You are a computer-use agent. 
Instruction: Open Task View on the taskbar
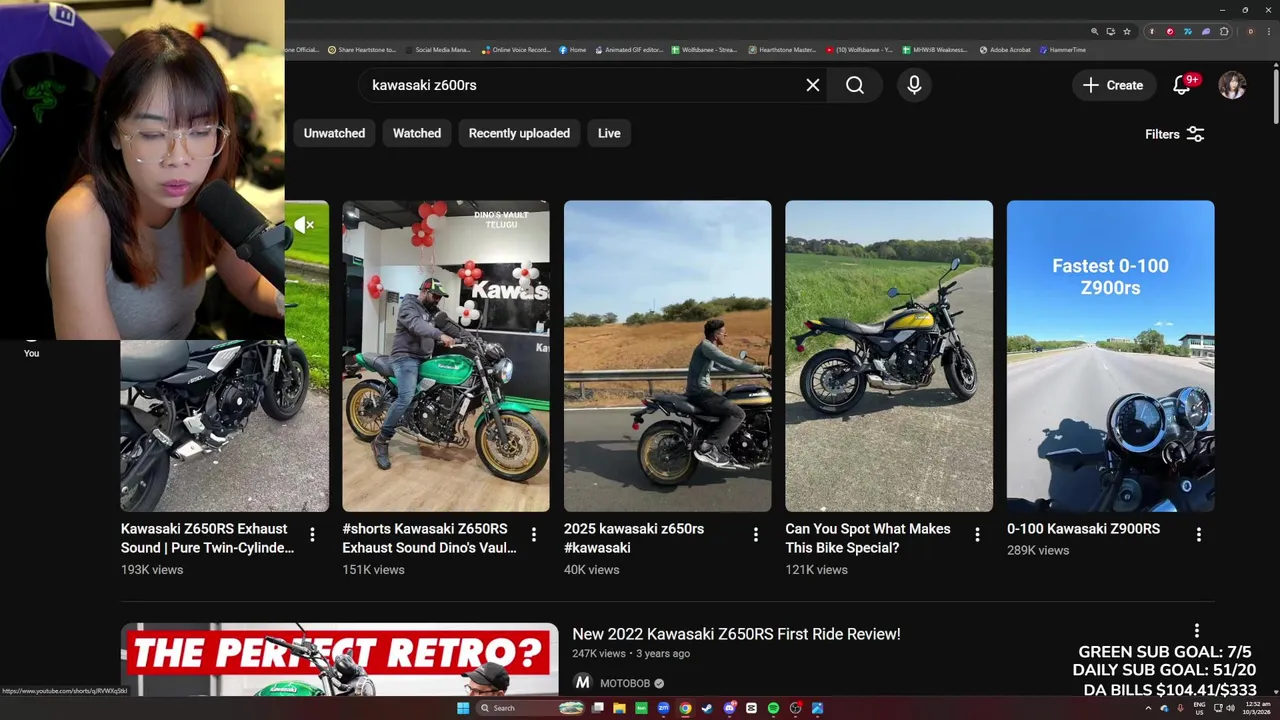pyautogui.click(x=598, y=708)
